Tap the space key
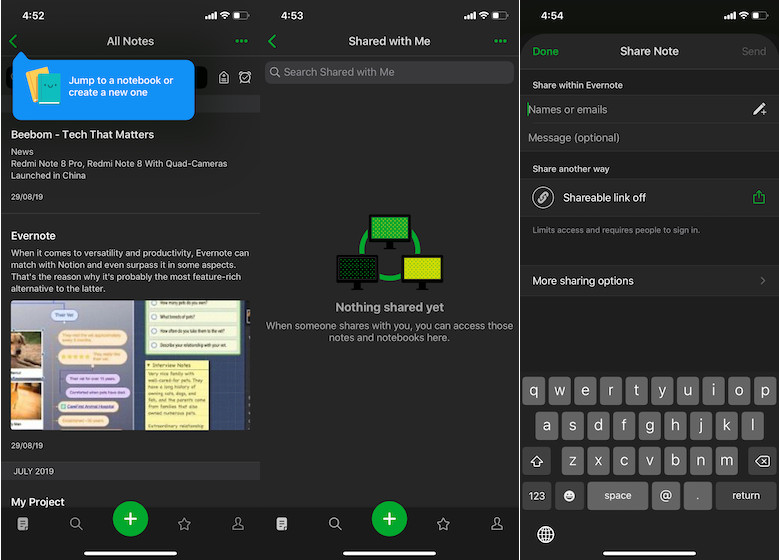 click(618, 496)
